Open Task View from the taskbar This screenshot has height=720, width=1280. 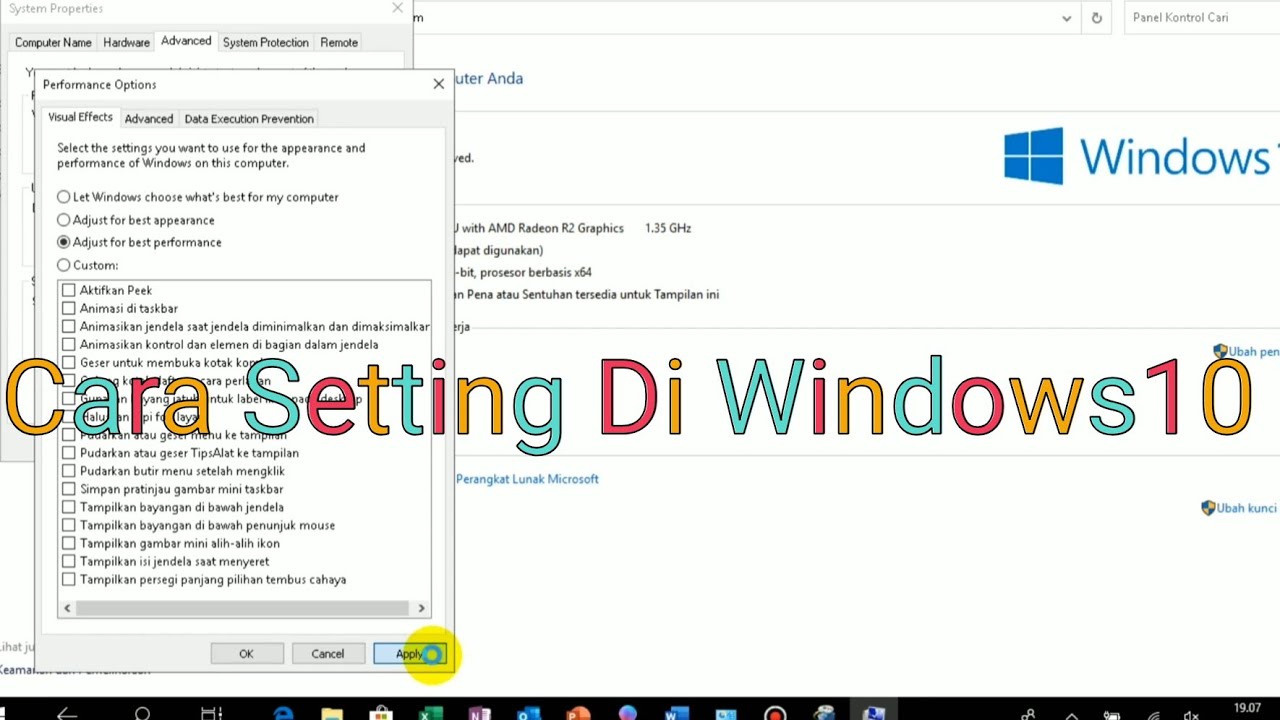pos(211,714)
